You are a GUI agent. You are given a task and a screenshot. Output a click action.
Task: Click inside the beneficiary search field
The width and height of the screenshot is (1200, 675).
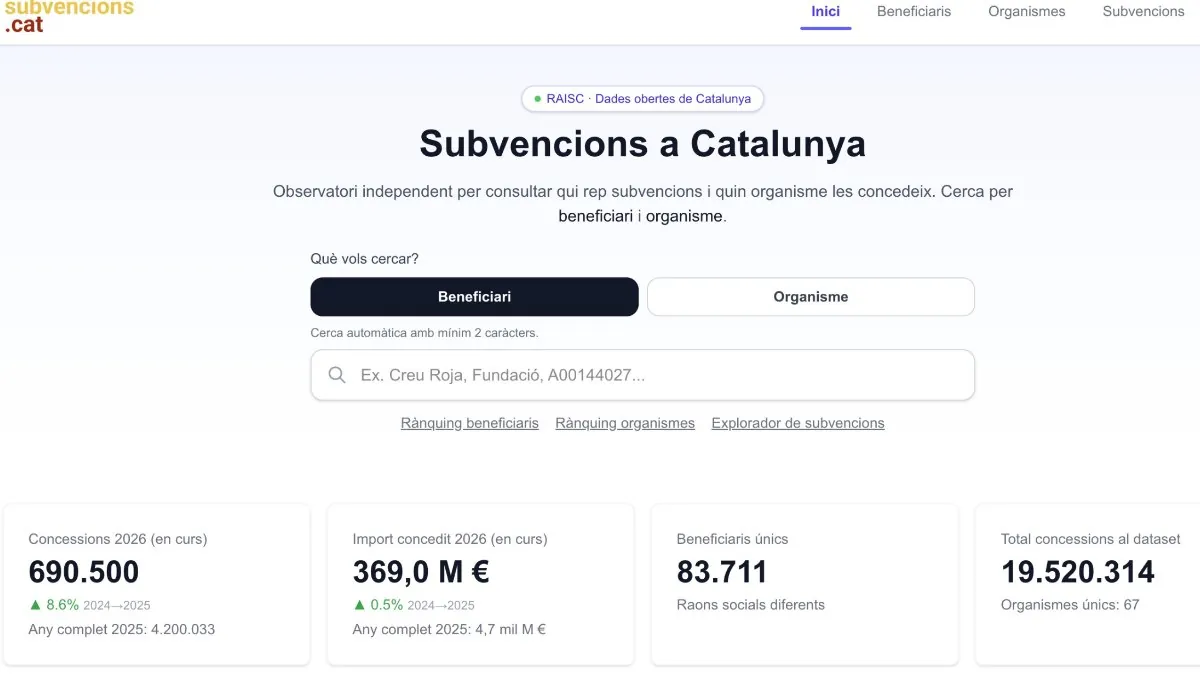pos(642,375)
